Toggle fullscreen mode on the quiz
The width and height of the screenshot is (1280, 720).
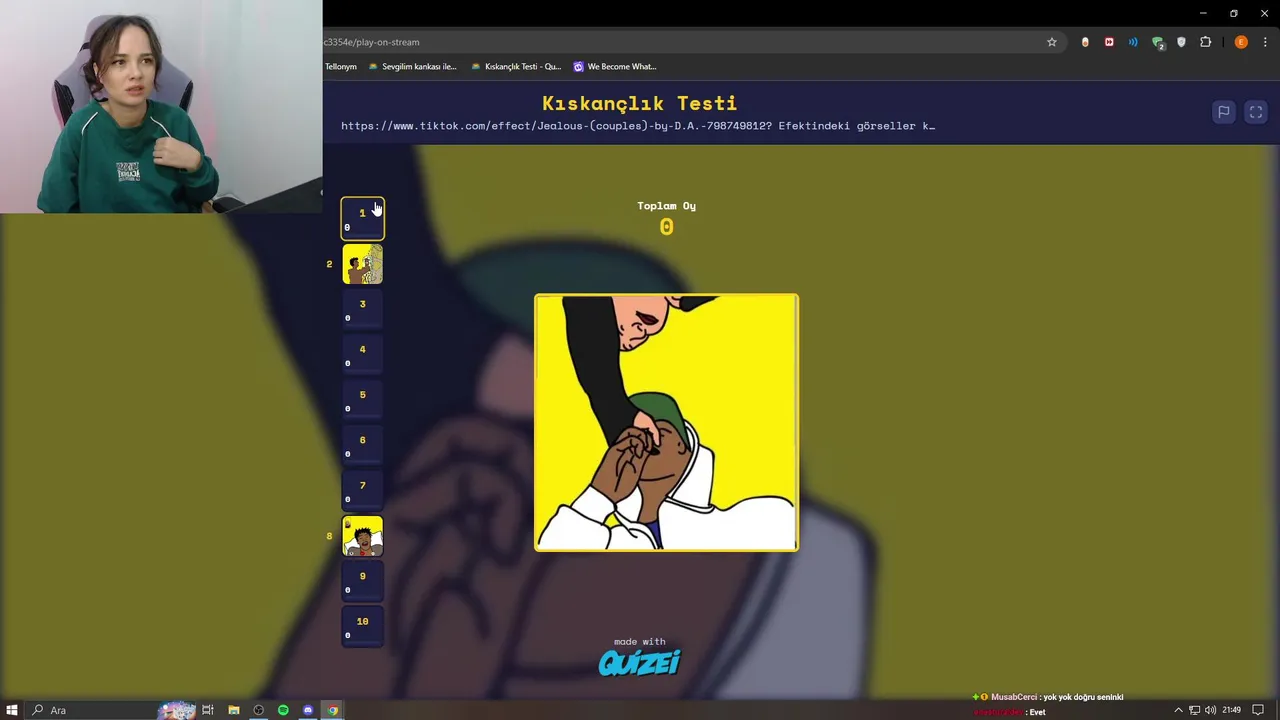[x=1256, y=112]
